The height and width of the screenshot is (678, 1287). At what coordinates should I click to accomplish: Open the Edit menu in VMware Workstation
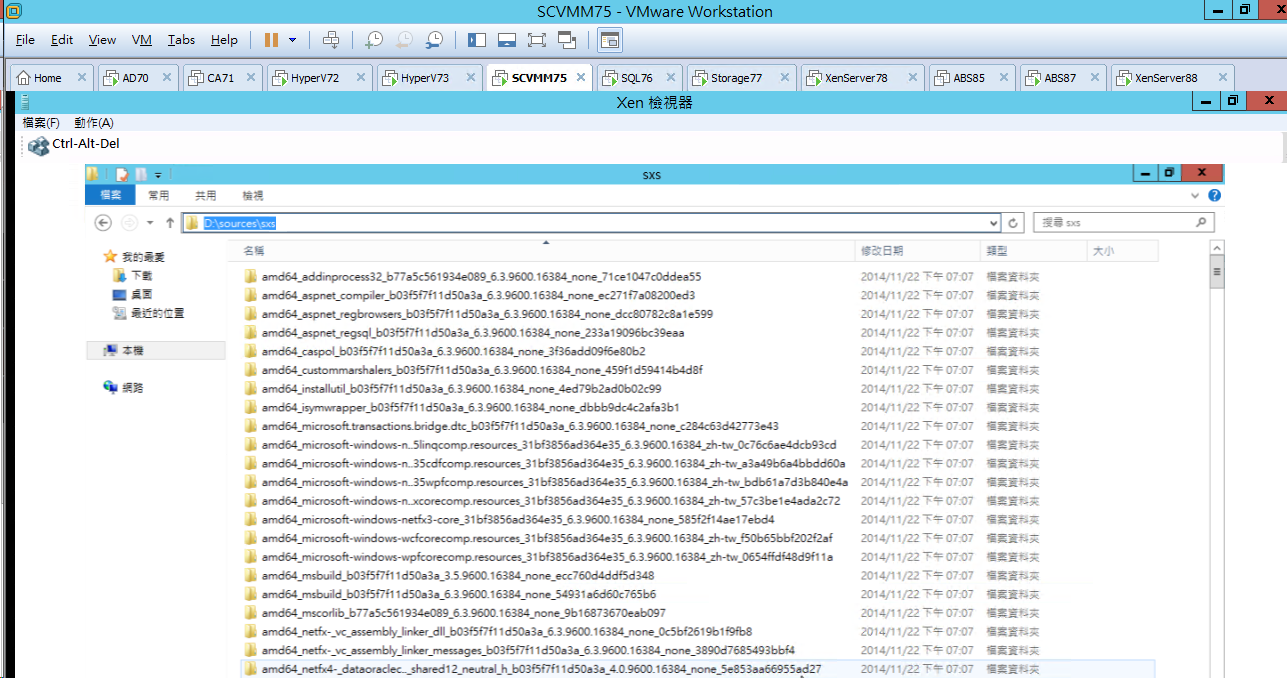62,40
